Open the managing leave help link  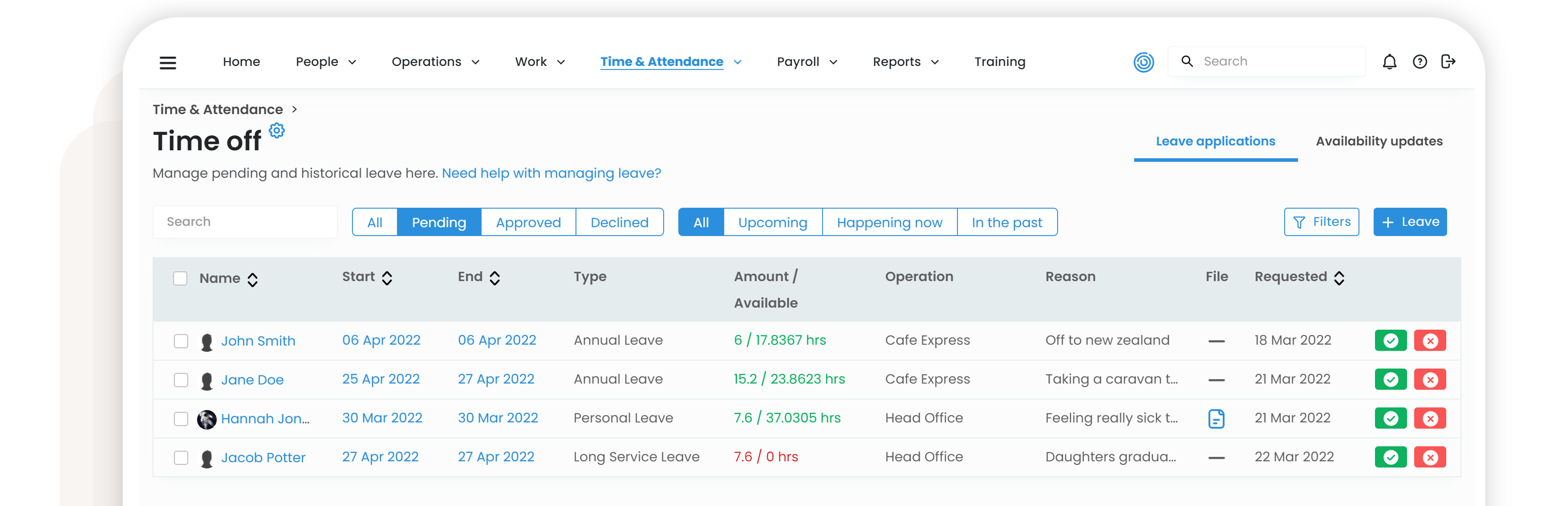[551, 173]
